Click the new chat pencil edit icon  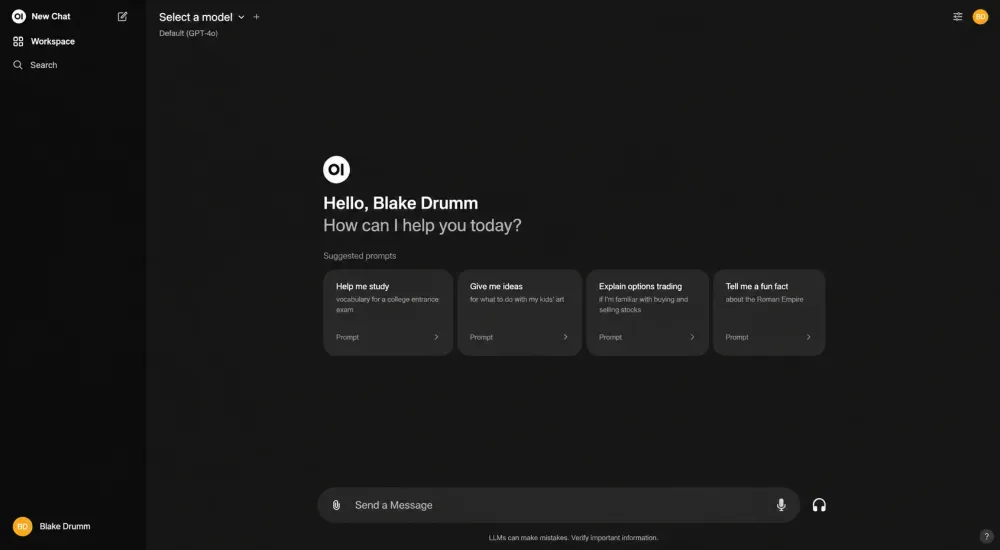point(122,17)
